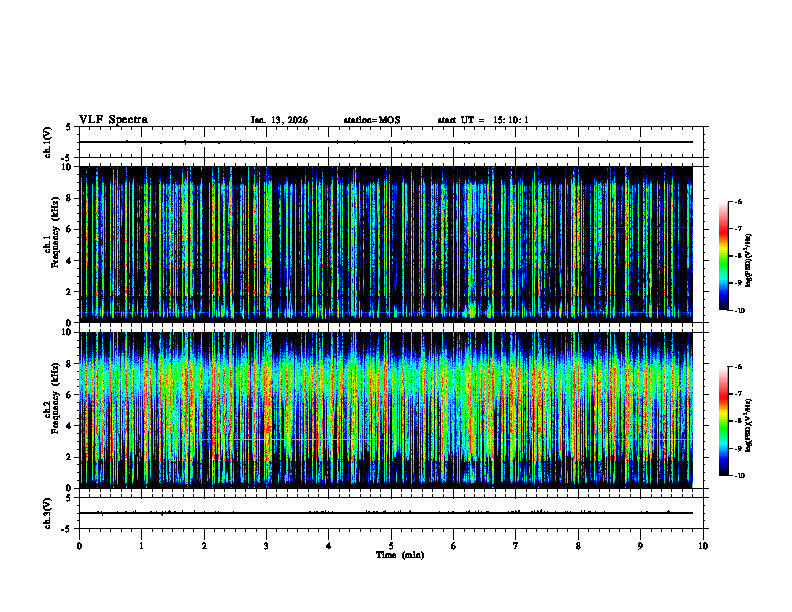The height and width of the screenshot is (612, 792).
Task: Click the ch.1 color scale "-7" label
Action: [738, 229]
